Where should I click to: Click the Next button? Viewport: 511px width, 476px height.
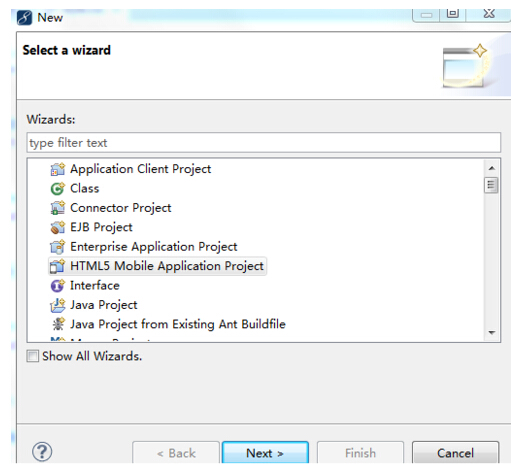265,453
